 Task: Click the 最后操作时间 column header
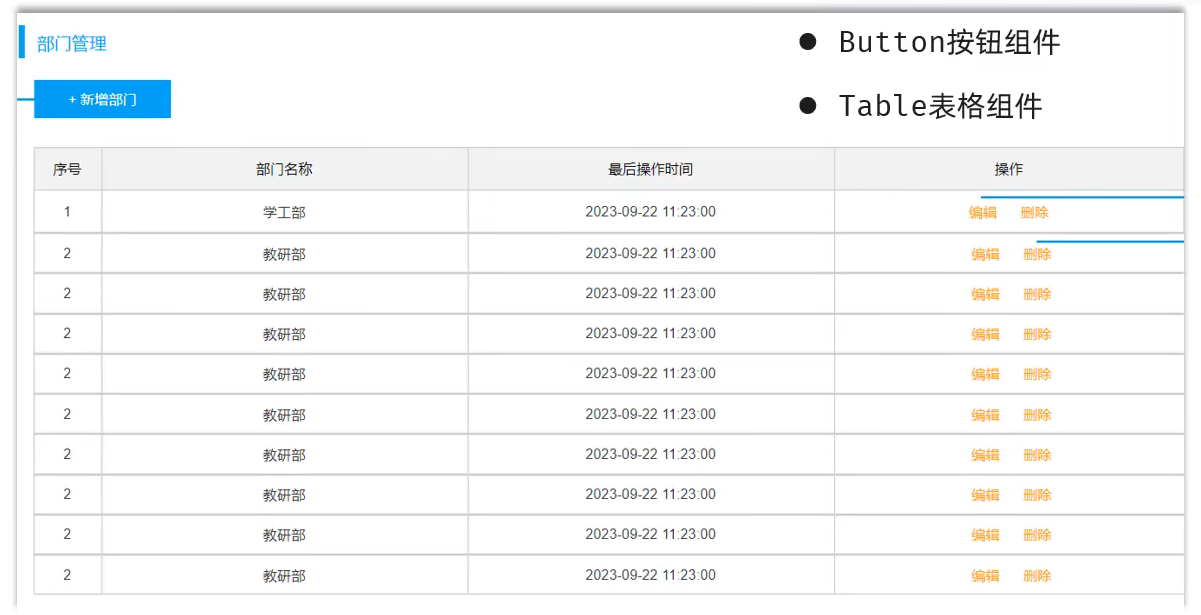coord(650,169)
